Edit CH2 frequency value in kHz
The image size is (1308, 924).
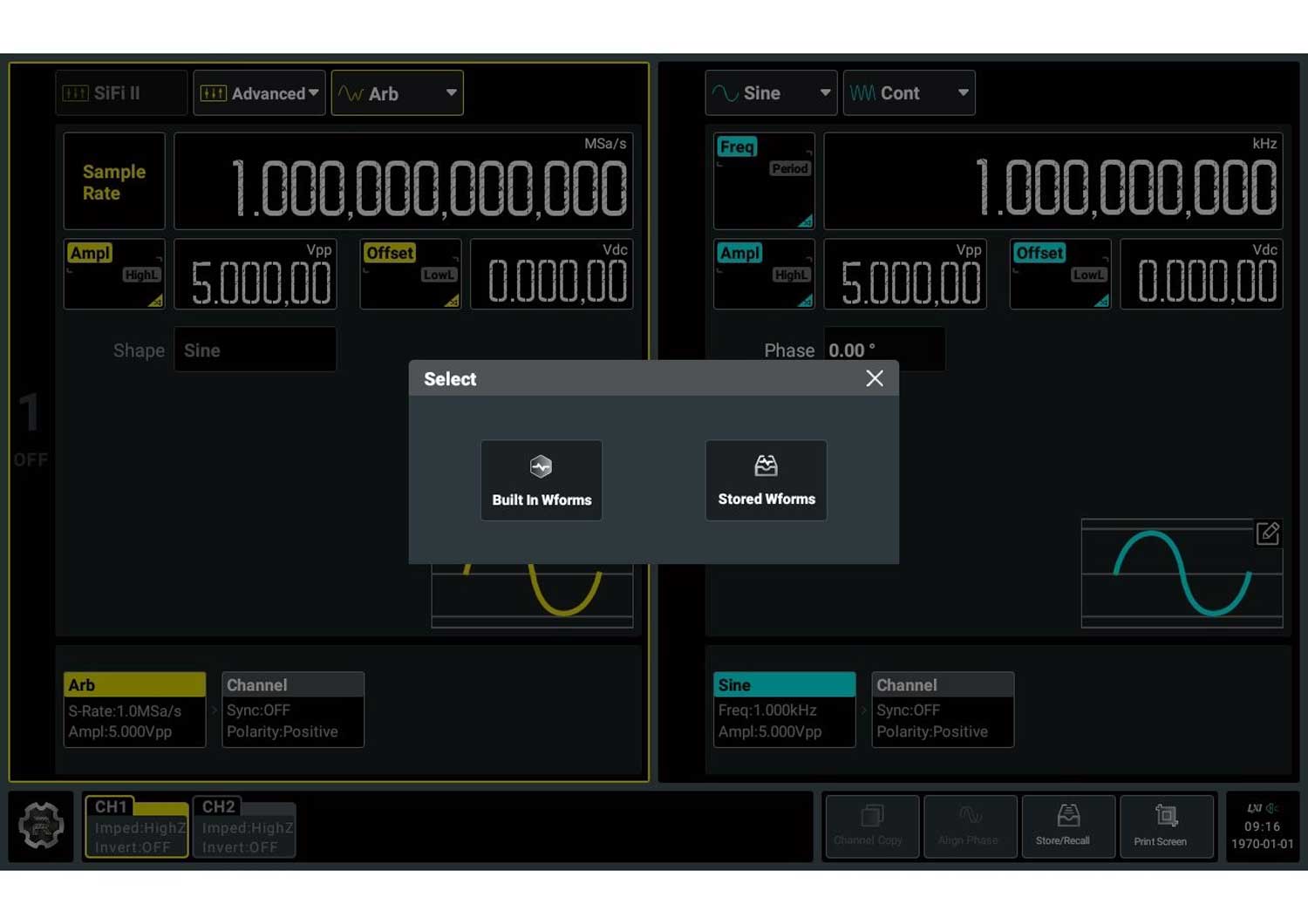click(x=1053, y=181)
